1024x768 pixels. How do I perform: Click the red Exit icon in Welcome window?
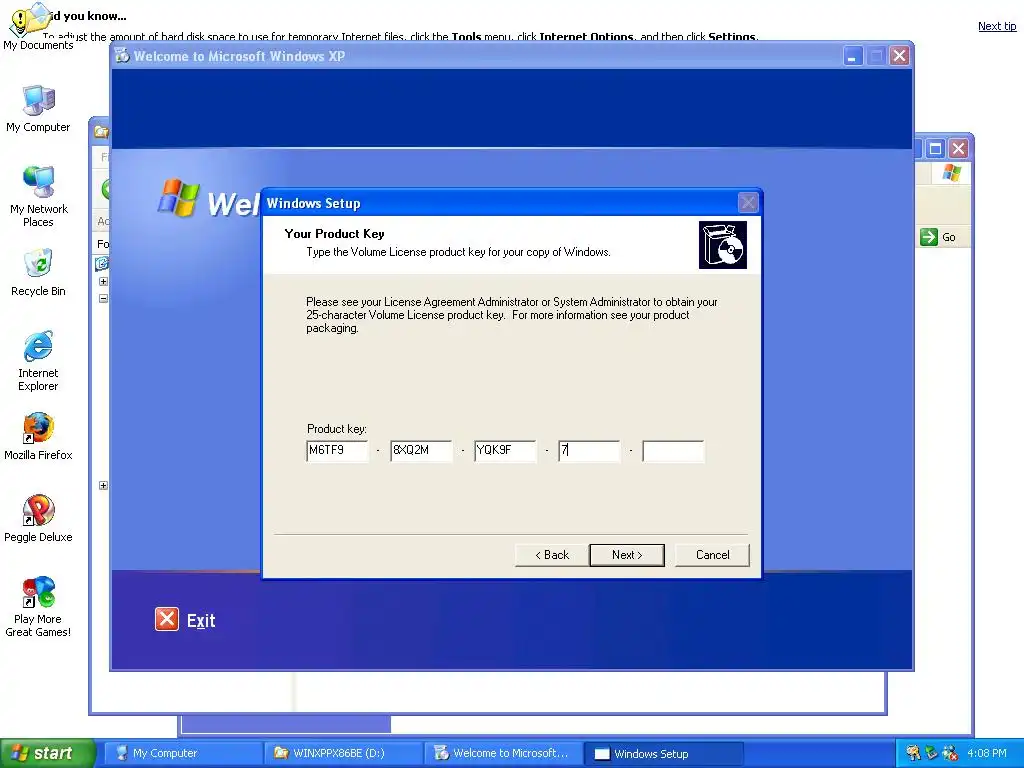pyautogui.click(x=167, y=618)
